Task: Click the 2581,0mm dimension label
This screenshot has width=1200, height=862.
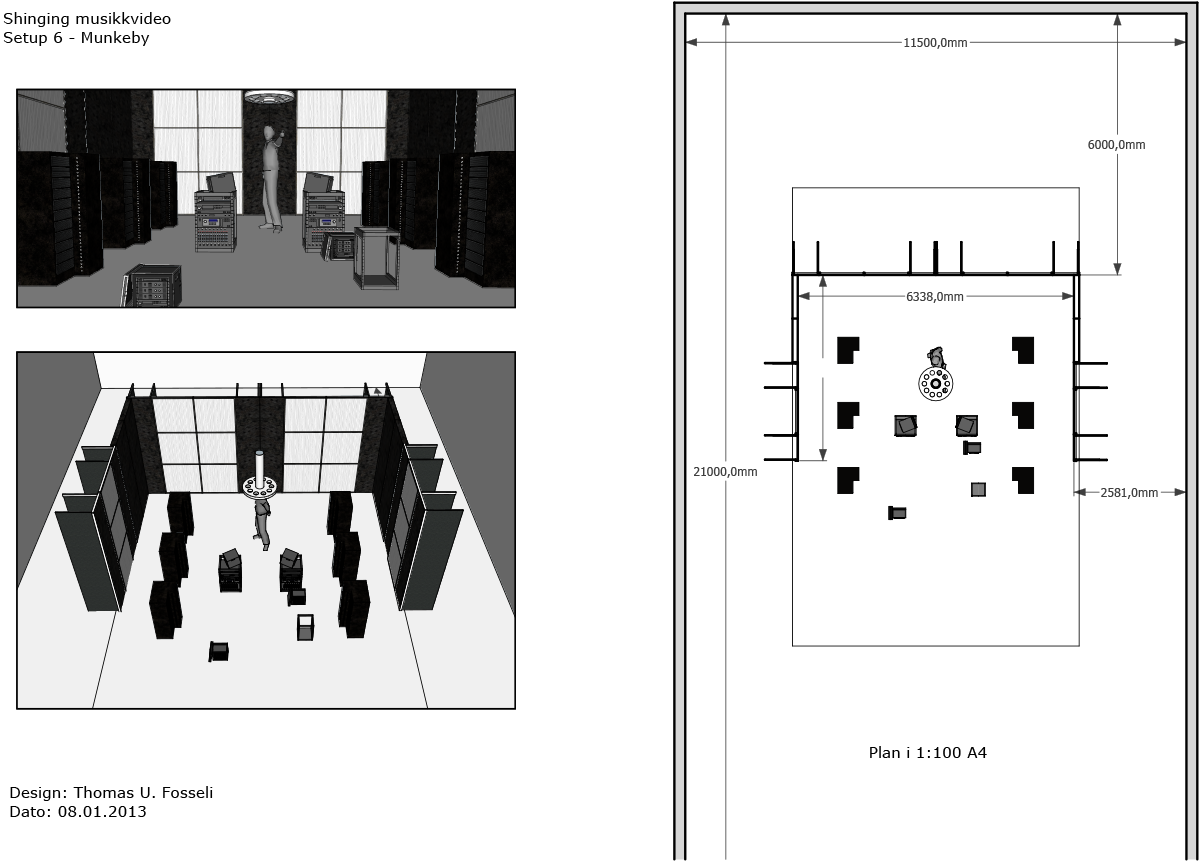Action: tap(1129, 492)
